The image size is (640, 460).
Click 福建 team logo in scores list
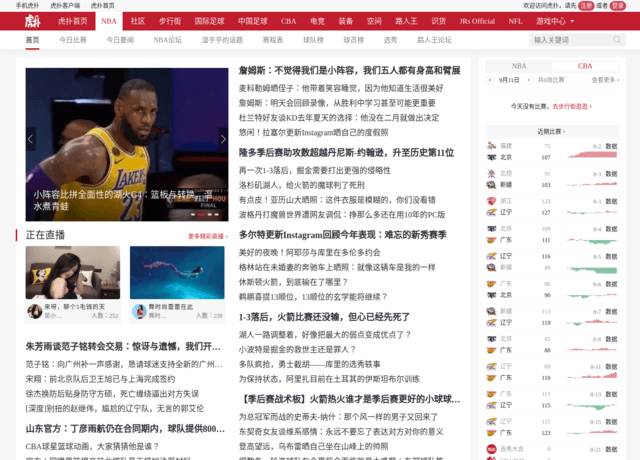pyautogui.click(x=491, y=146)
